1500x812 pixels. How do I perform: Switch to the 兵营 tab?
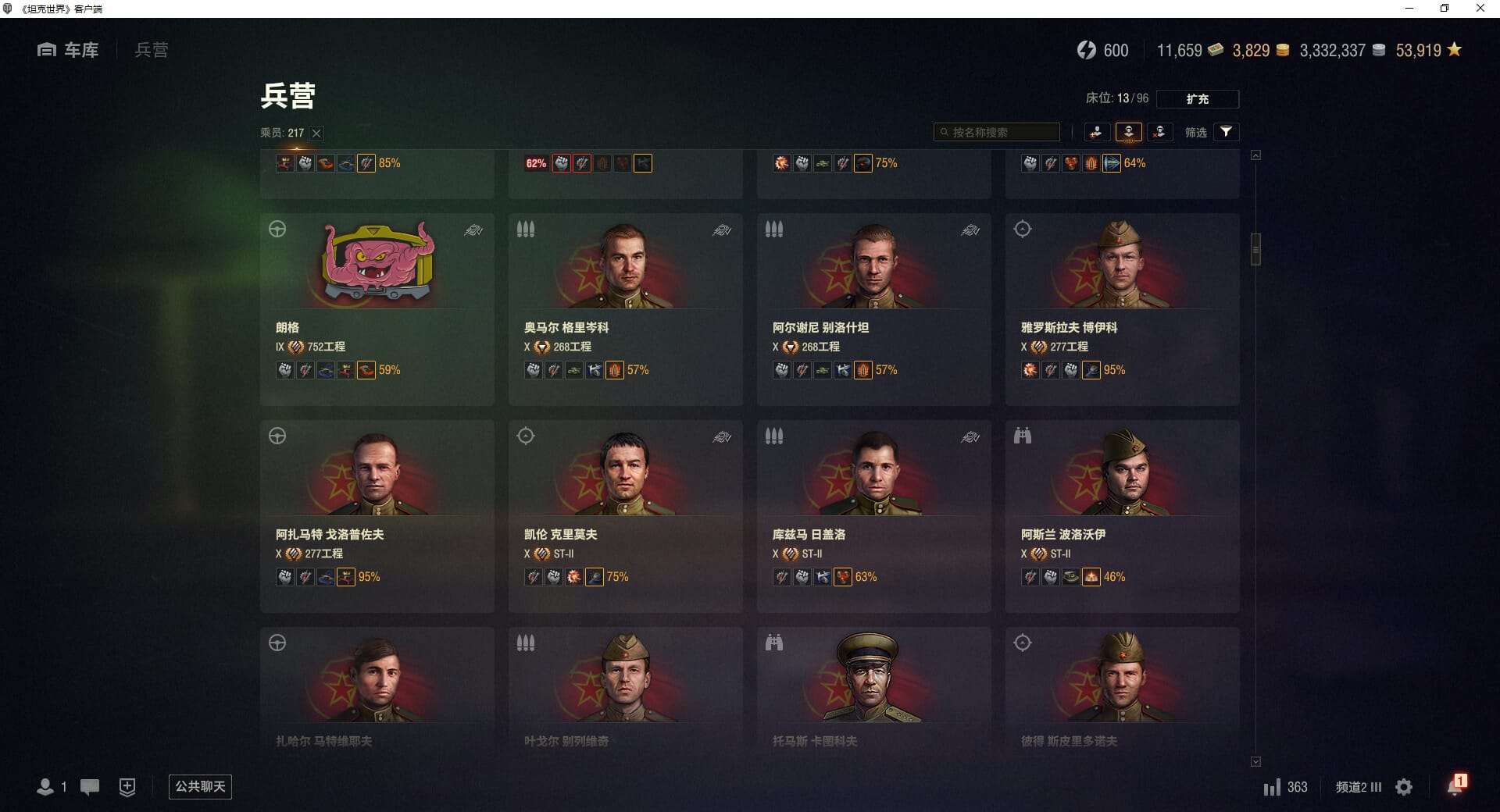[x=152, y=50]
